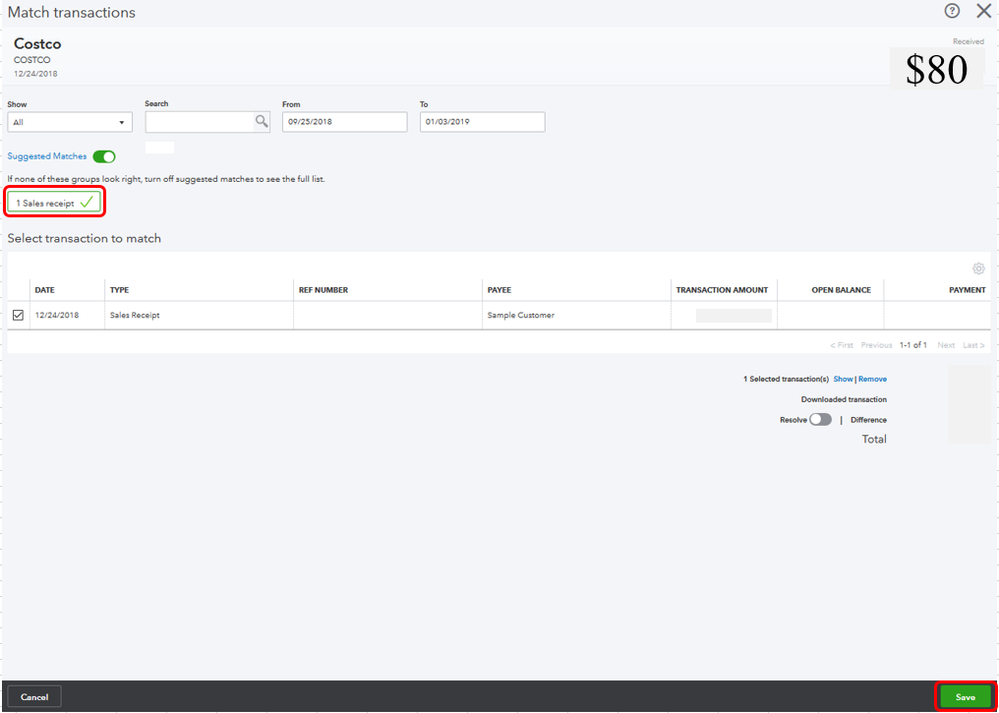The width and height of the screenshot is (999, 713).
Task: Save the matched transaction
Action: (965, 697)
